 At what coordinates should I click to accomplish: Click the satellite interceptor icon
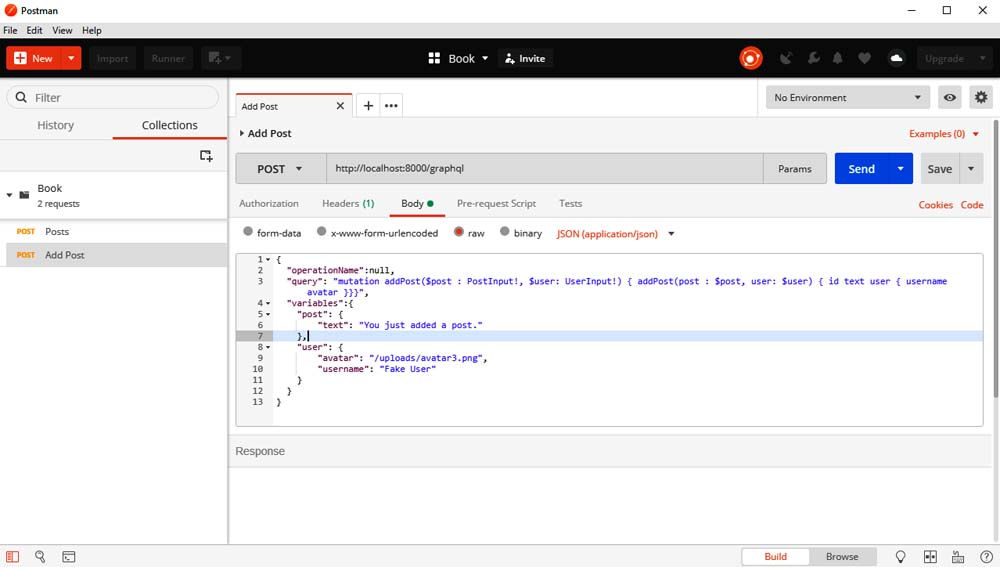tap(786, 58)
